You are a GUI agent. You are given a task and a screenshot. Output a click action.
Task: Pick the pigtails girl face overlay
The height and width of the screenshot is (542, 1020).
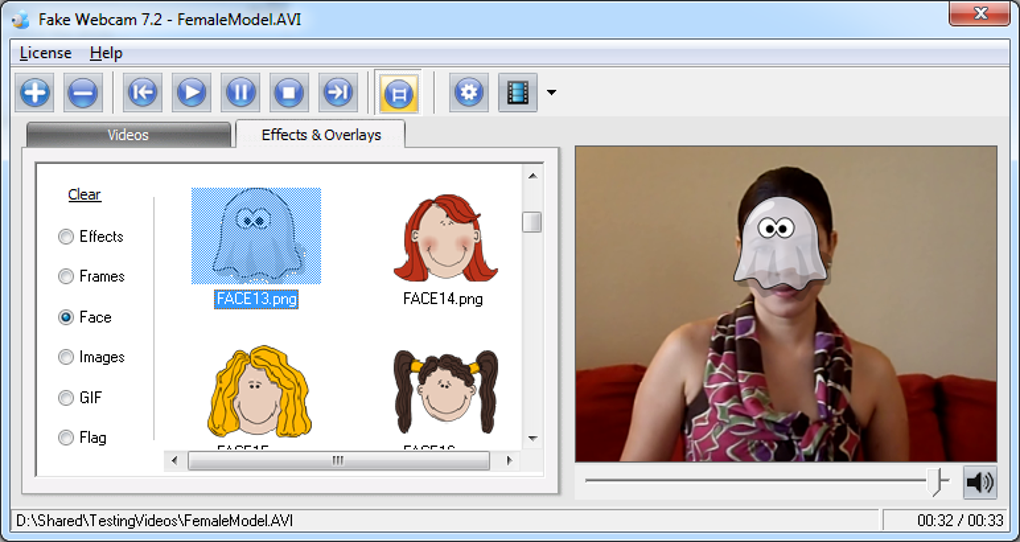pyautogui.click(x=446, y=392)
